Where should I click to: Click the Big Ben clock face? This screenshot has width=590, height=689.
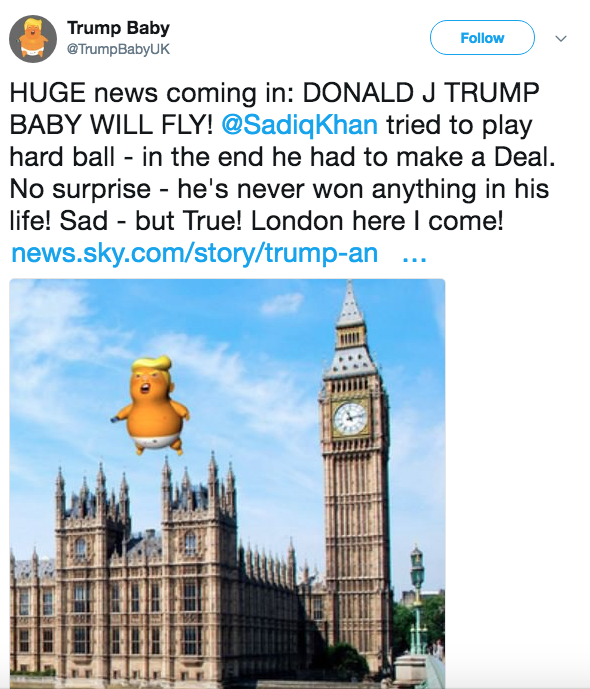350,418
